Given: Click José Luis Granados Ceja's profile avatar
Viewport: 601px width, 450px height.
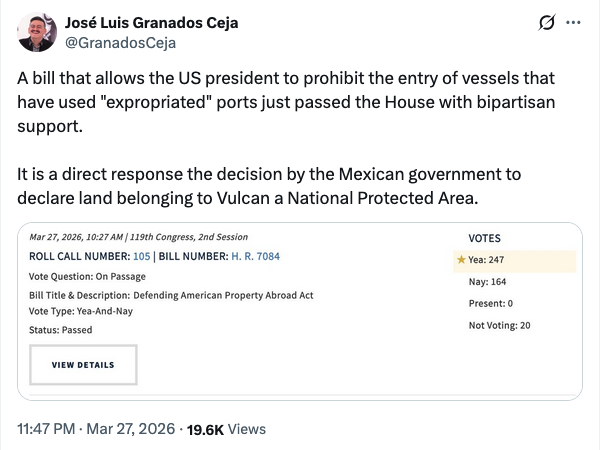Looking at the screenshot, I should point(36,32).
